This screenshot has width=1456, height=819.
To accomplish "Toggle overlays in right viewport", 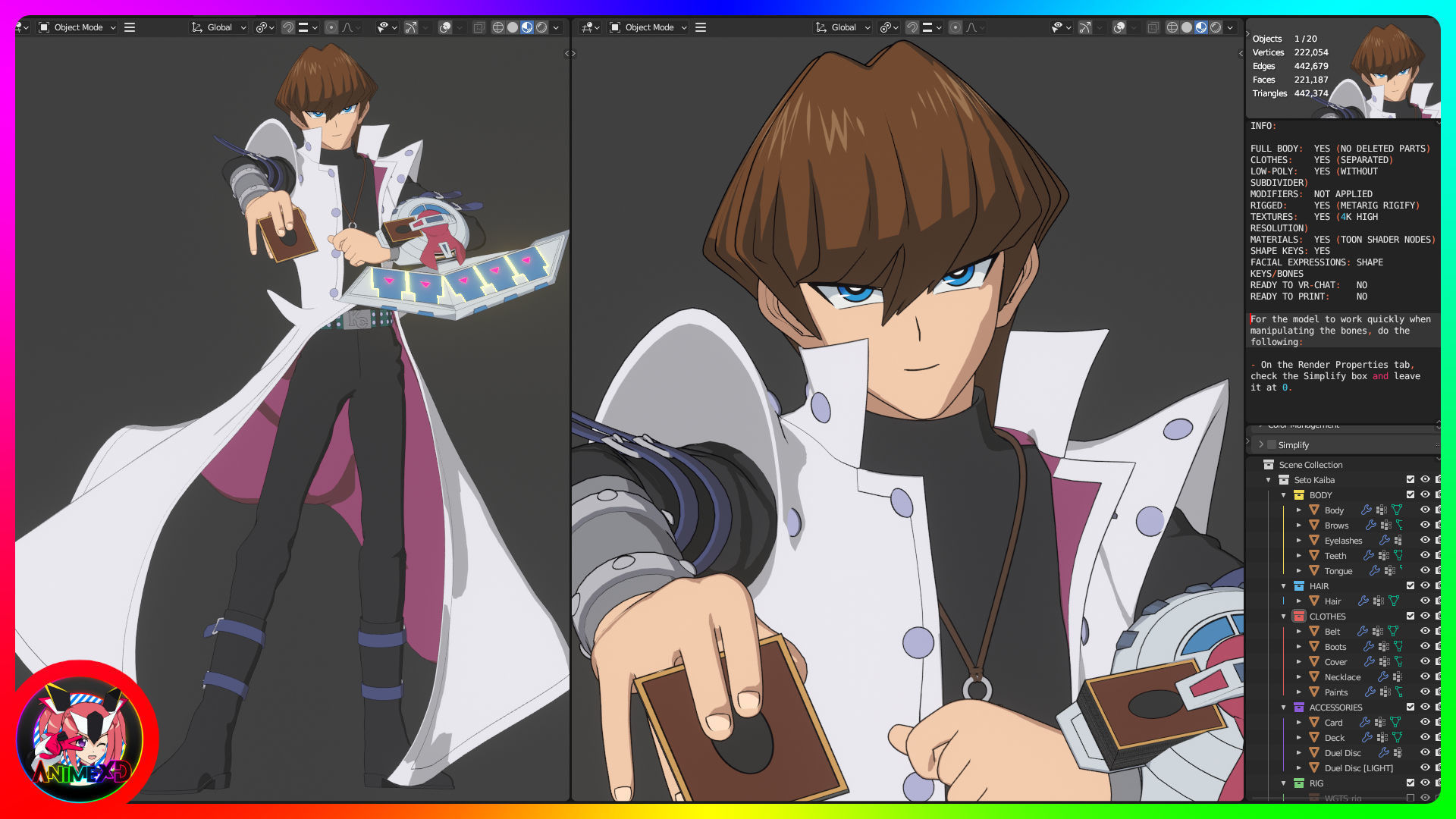I will (x=1119, y=27).
